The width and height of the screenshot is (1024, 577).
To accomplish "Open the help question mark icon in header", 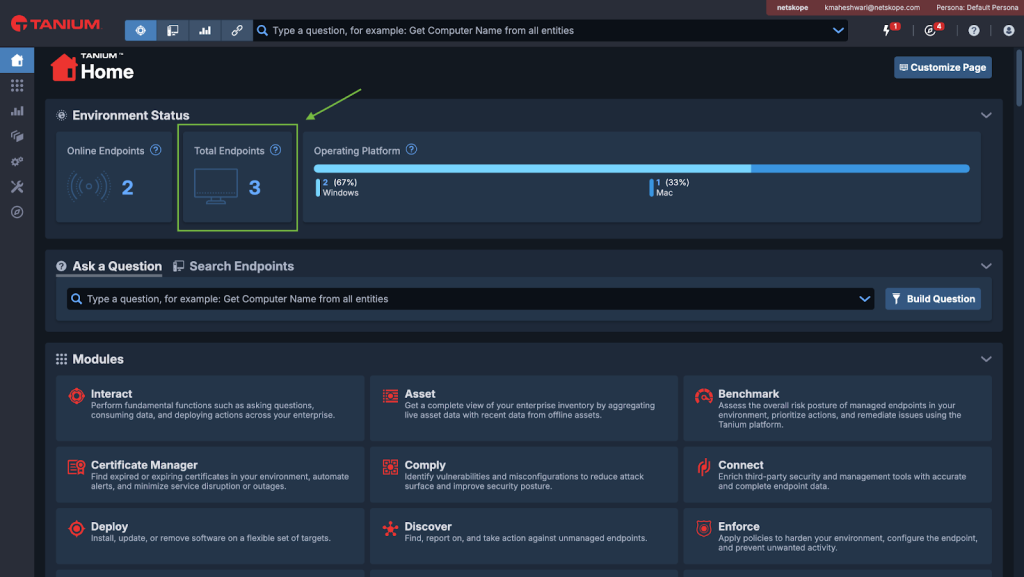I will (x=974, y=30).
